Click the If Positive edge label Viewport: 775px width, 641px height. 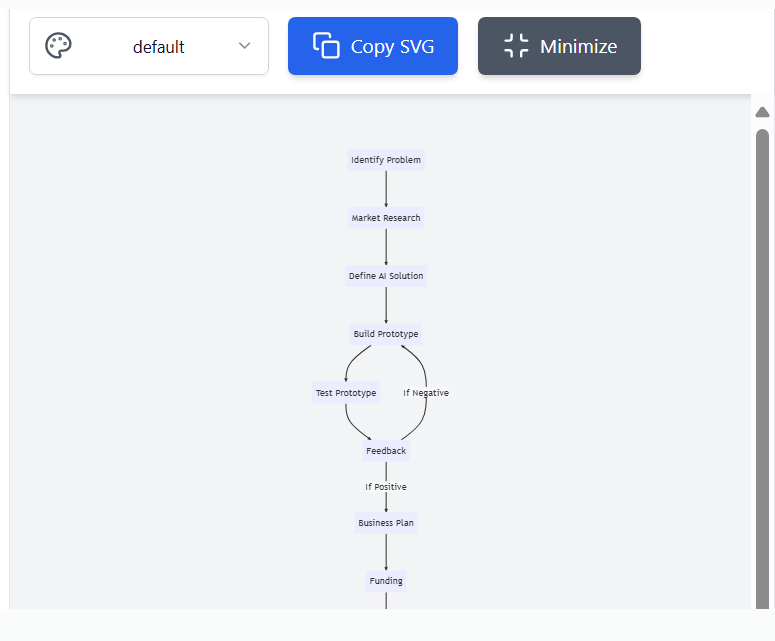pyautogui.click(x=386, y=487)
